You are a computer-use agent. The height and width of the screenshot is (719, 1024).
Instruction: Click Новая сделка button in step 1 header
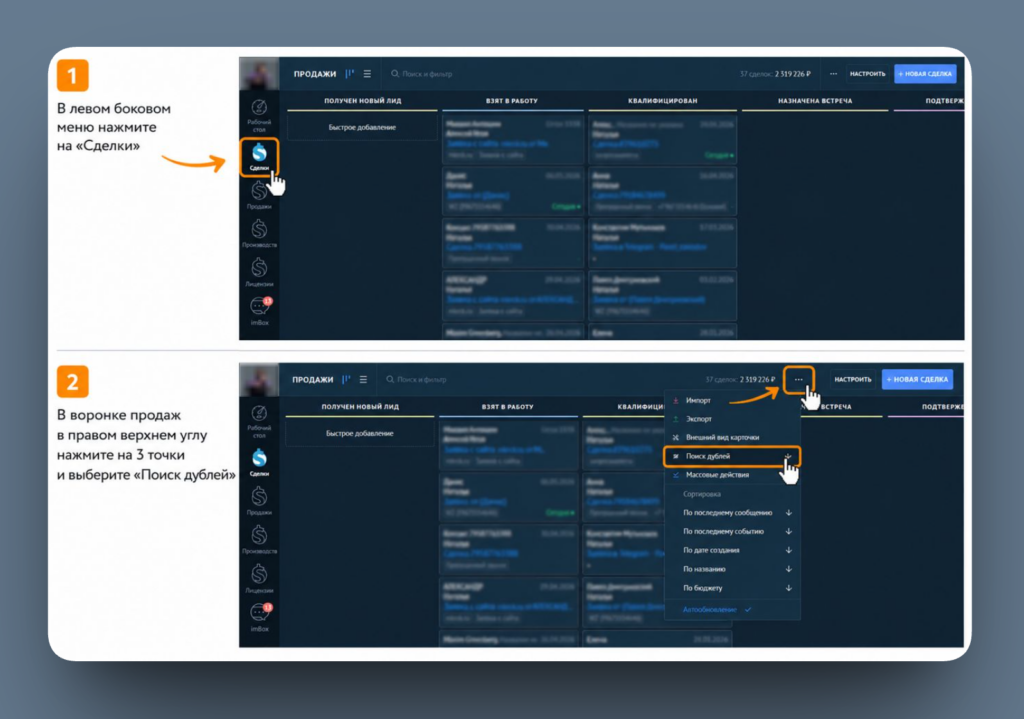click(925, 74)
